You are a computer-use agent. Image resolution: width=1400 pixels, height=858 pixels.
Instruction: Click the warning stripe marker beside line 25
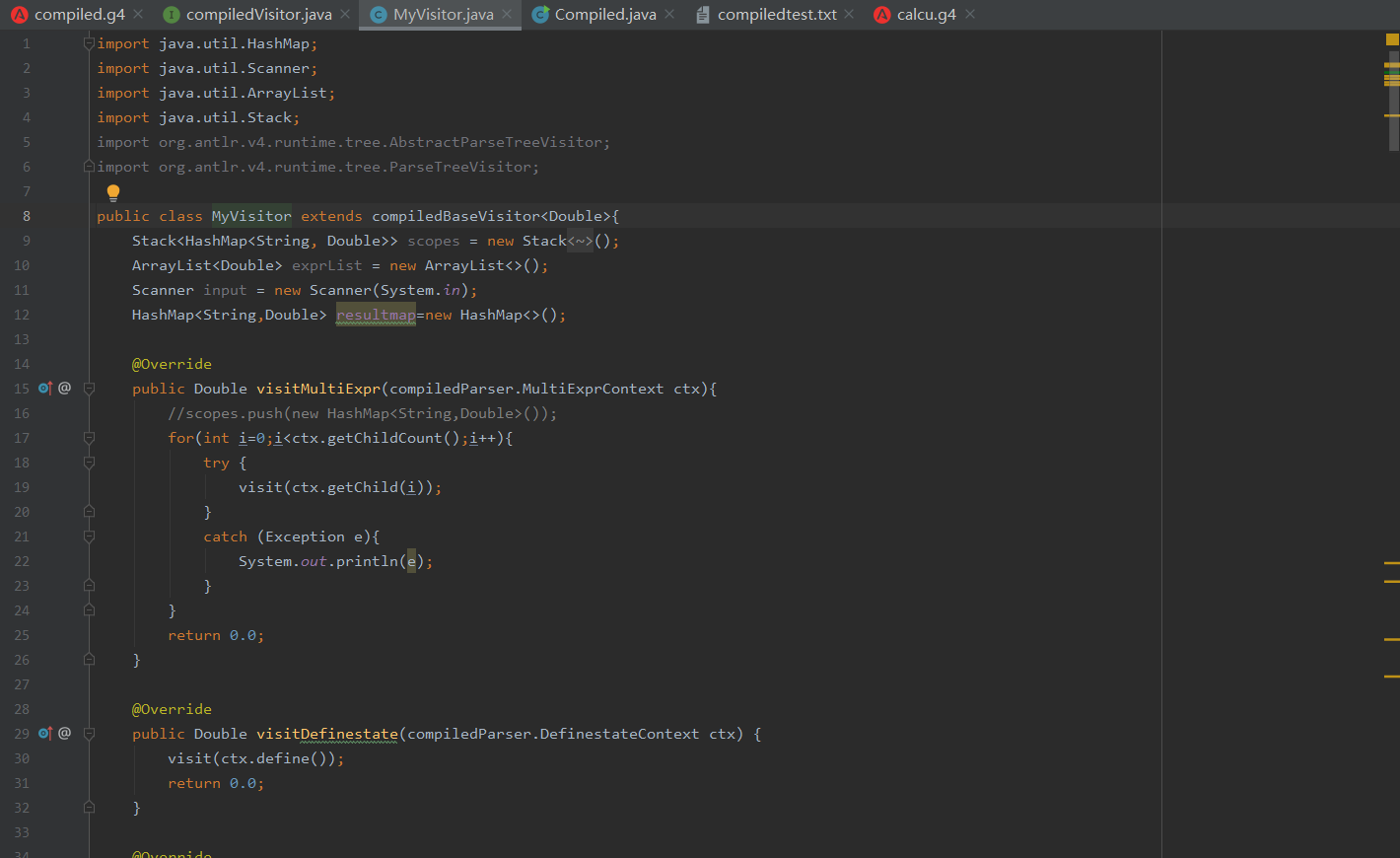(1392, 639)
